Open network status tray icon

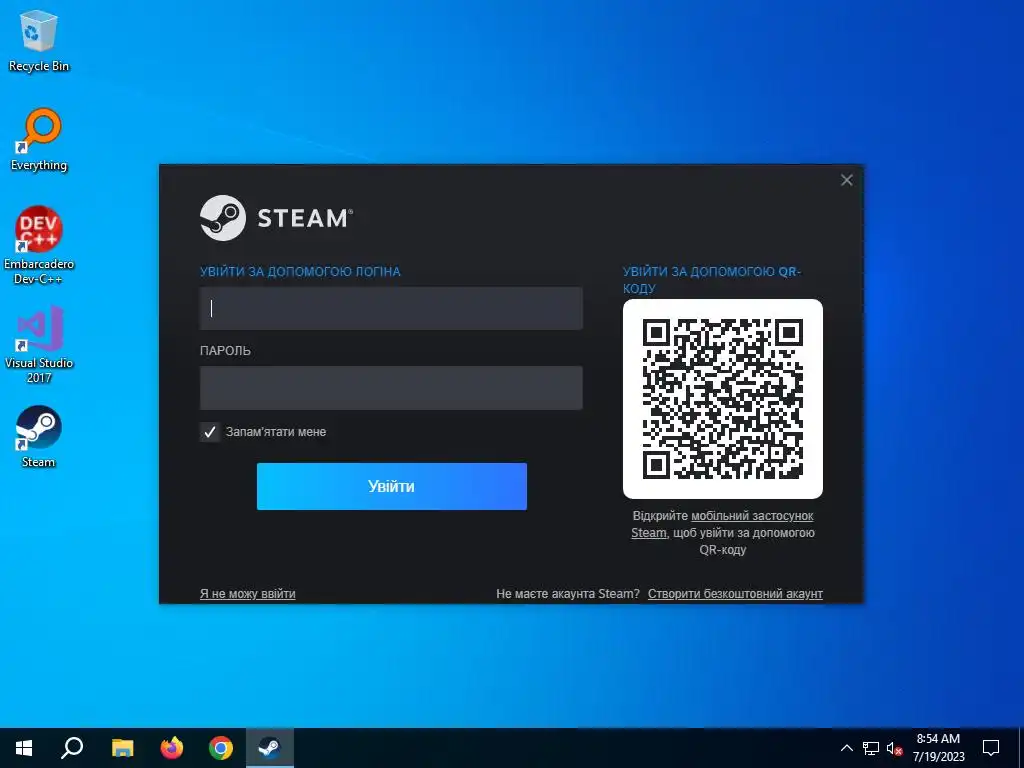click(x=871, y=748)
